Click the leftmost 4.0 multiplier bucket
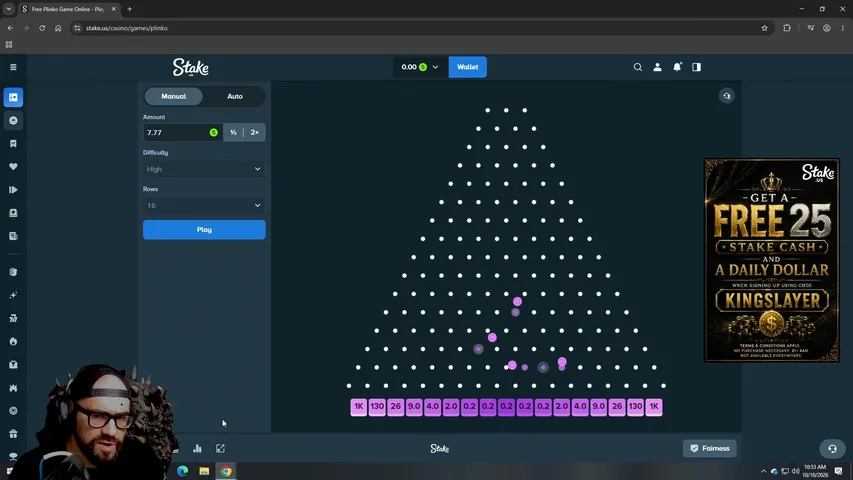853x480 pixels. click(432, 407)
